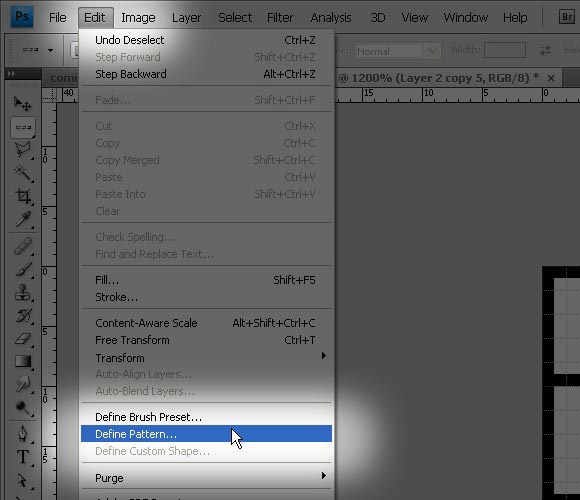The height and width of the screenshot is (500, 580).
Task: Select the Blur tool
Action: pos(23,384)
